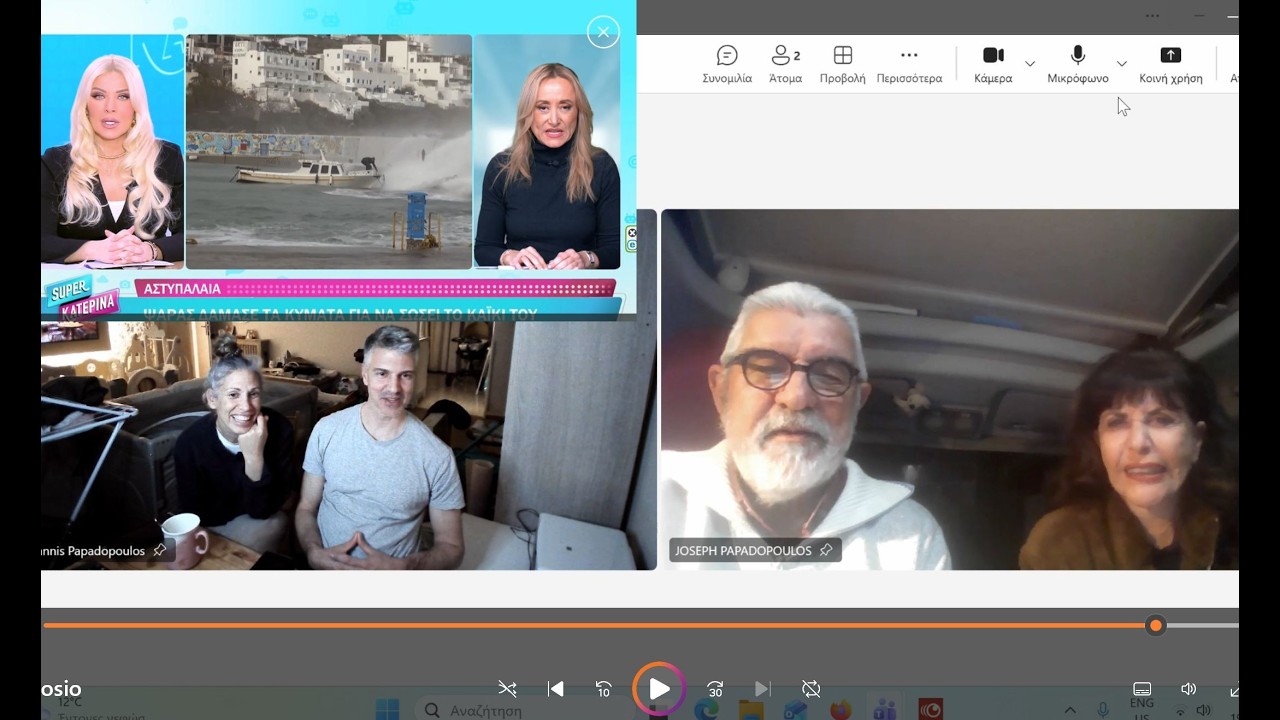Open the Άτομα participants list
The height and width of the screenshot is (720, 1280).
pyautogui.click(x=786, y=64)
